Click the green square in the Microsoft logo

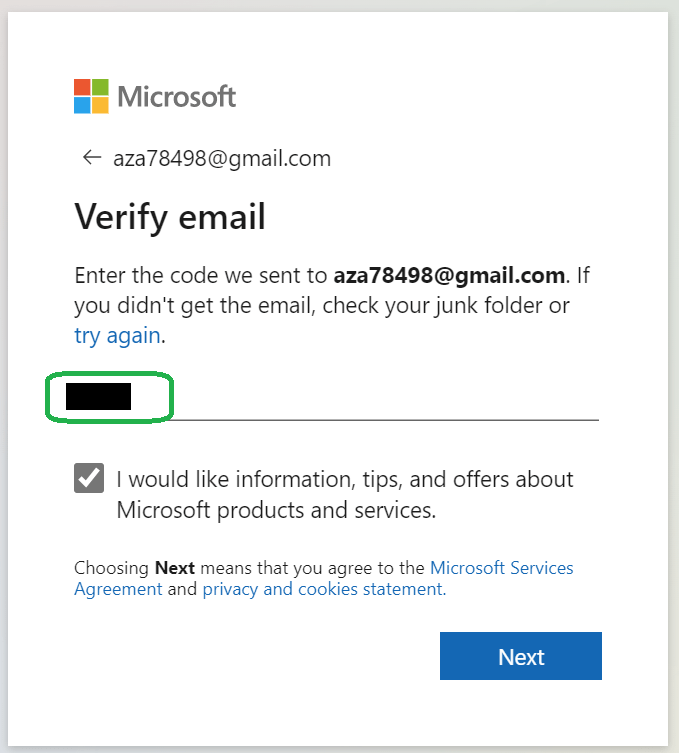click(100, 87)
